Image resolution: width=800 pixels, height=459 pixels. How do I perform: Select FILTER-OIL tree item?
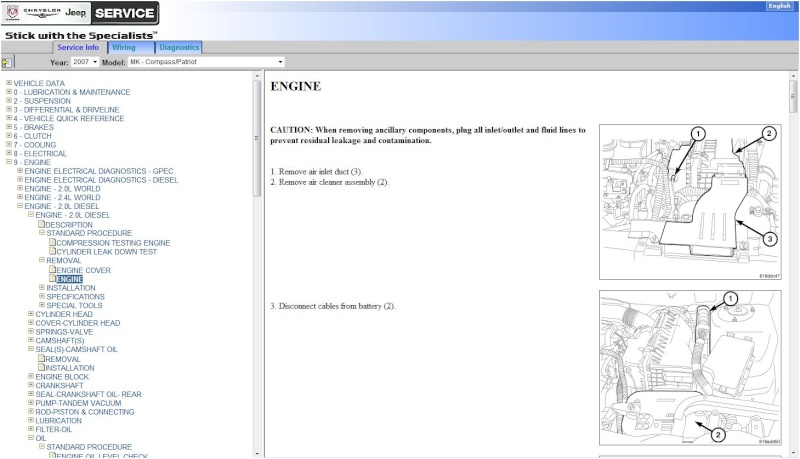click(x=54, y=429)
